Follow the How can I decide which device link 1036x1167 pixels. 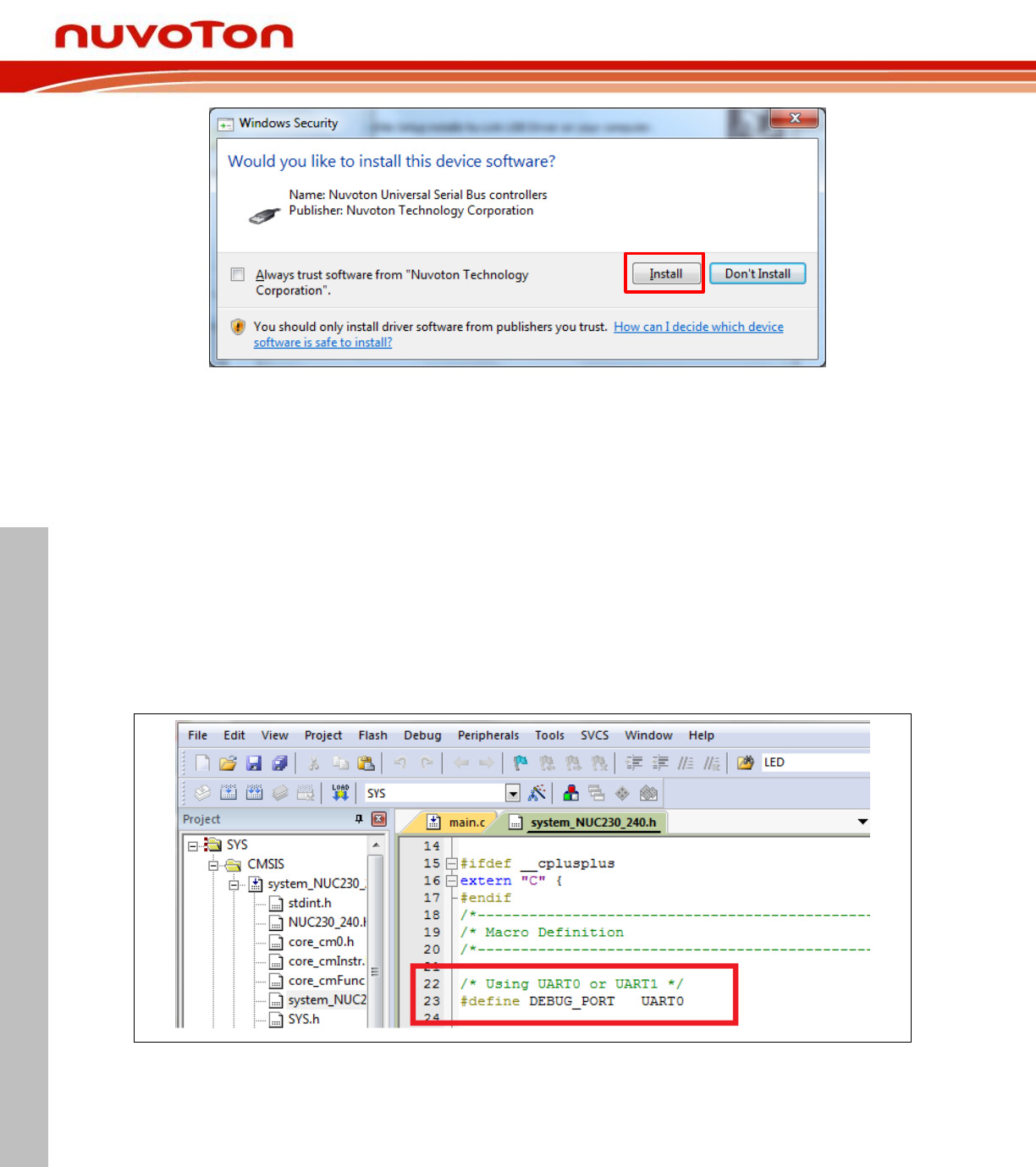pos(698,327)
